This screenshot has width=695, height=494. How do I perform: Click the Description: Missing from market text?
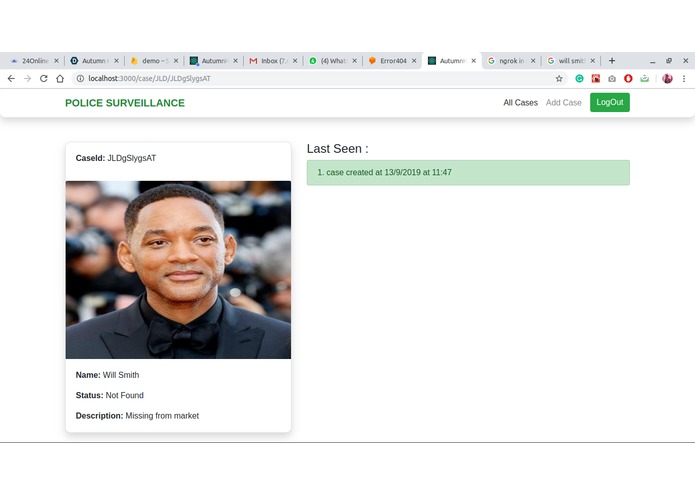(137, 416)
